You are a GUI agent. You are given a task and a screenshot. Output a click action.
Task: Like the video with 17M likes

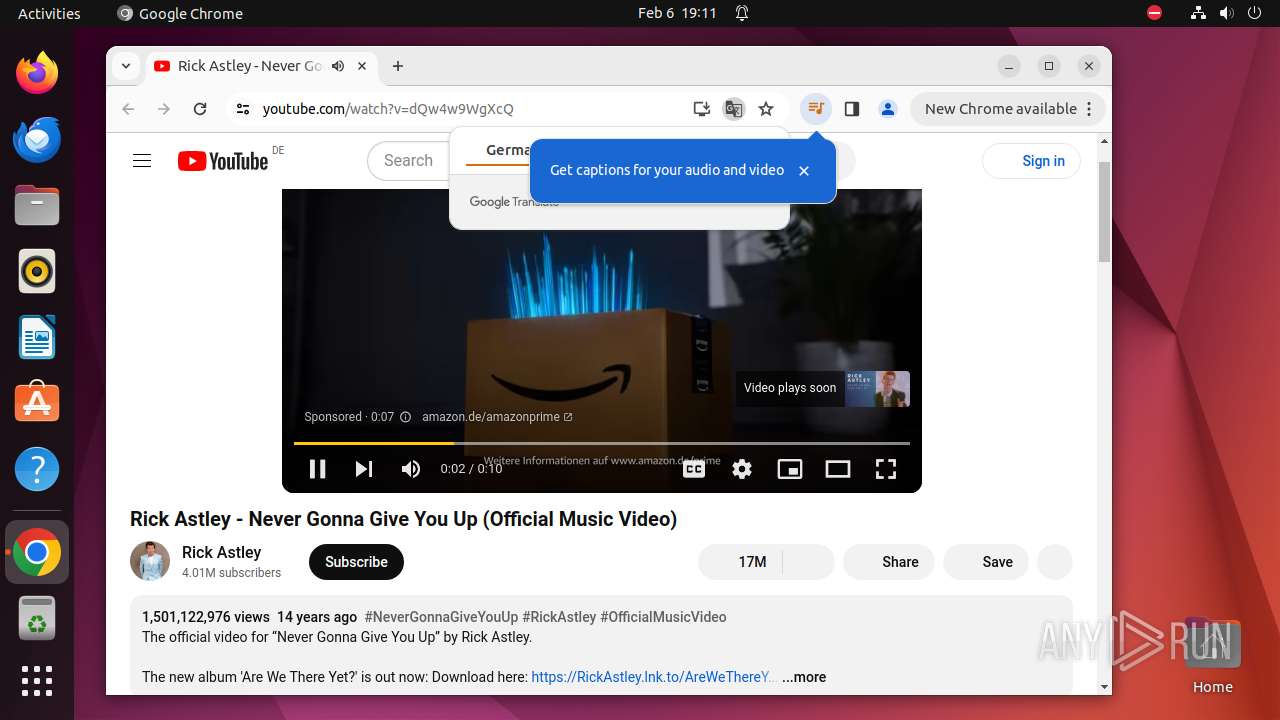pyautogui.click(x=740, y=562)
